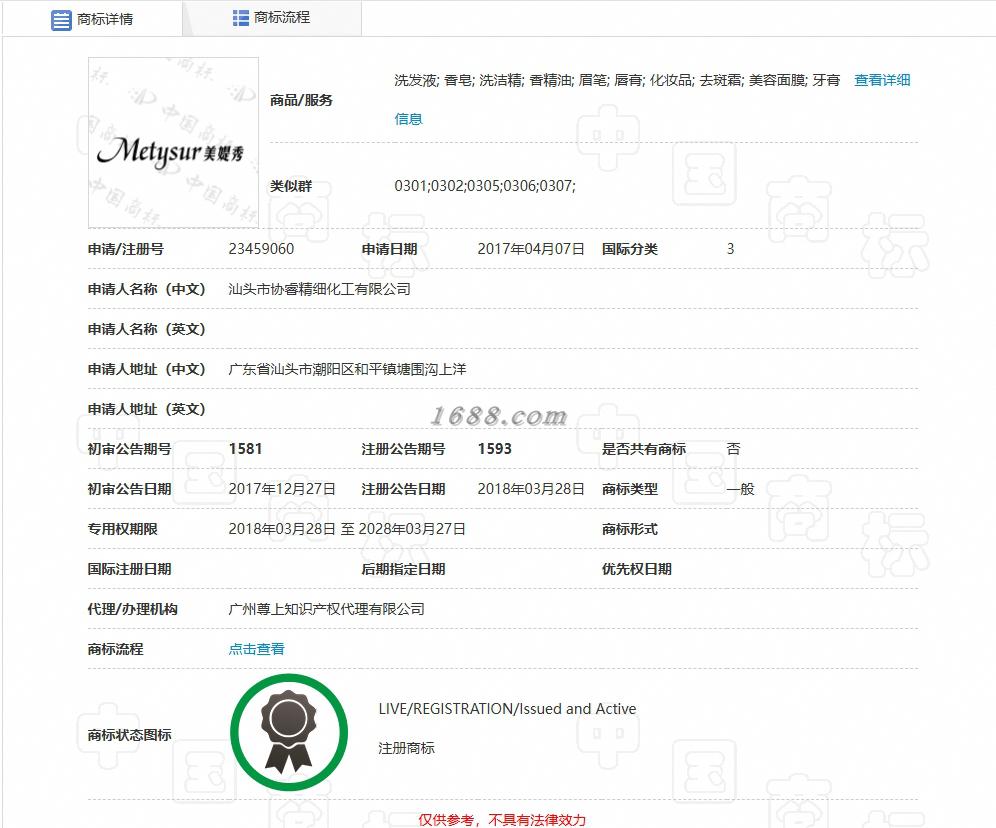
Task: Click the 商标形式 label
Action: point(629,529)
